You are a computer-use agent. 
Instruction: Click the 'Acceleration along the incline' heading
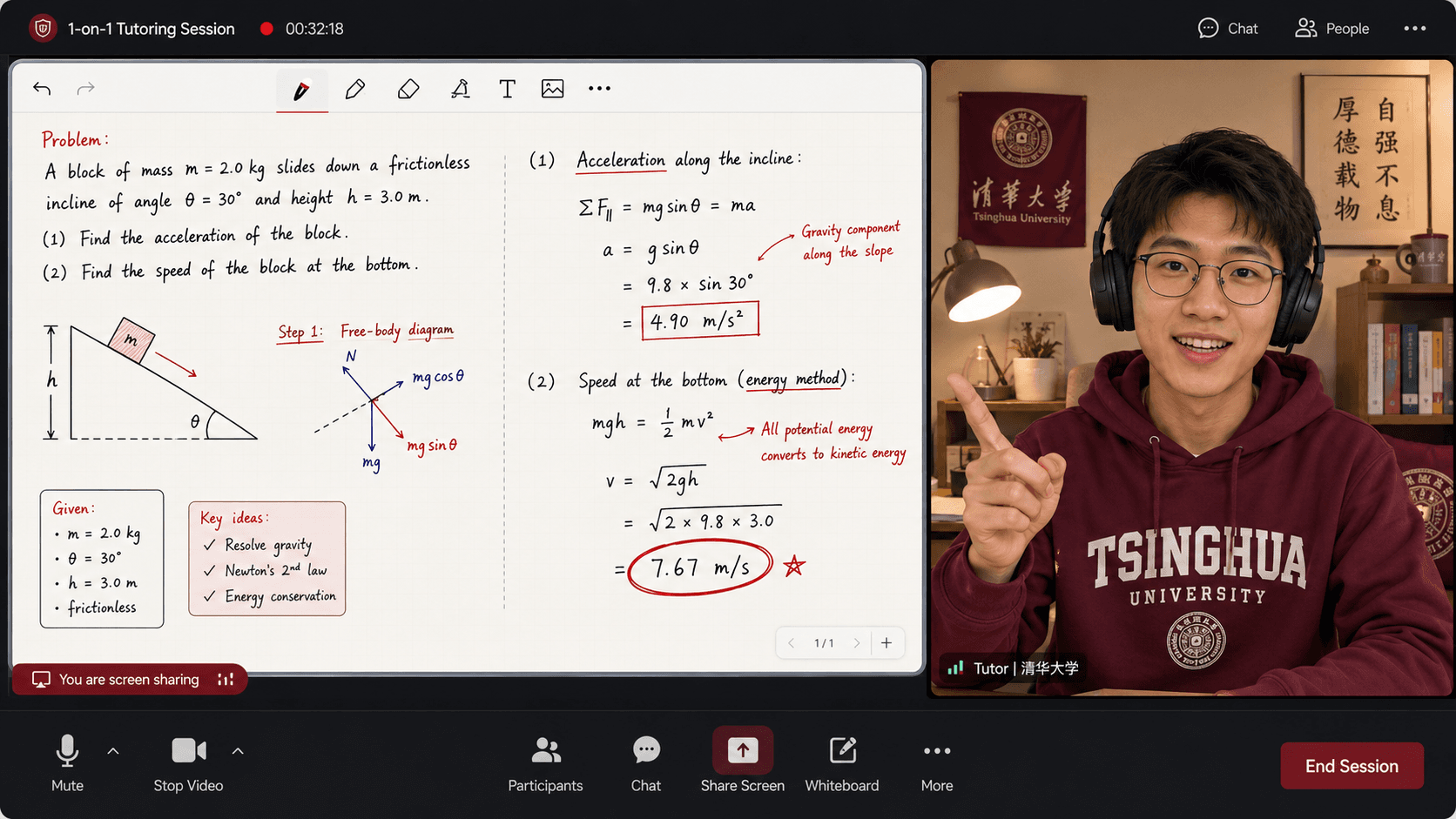tap(688, 160)
